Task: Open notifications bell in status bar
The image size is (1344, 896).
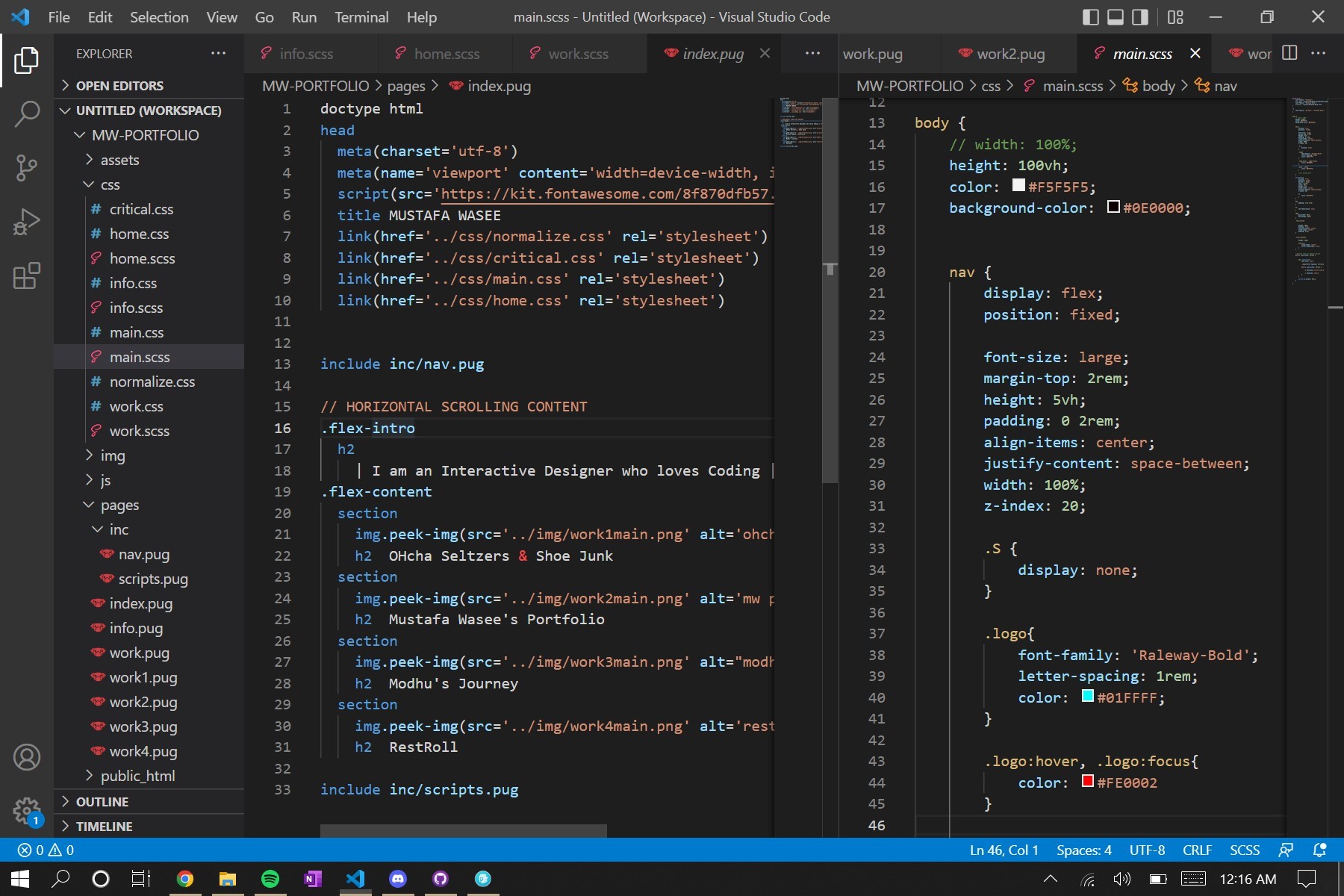Action: [x=1319, y=850]
